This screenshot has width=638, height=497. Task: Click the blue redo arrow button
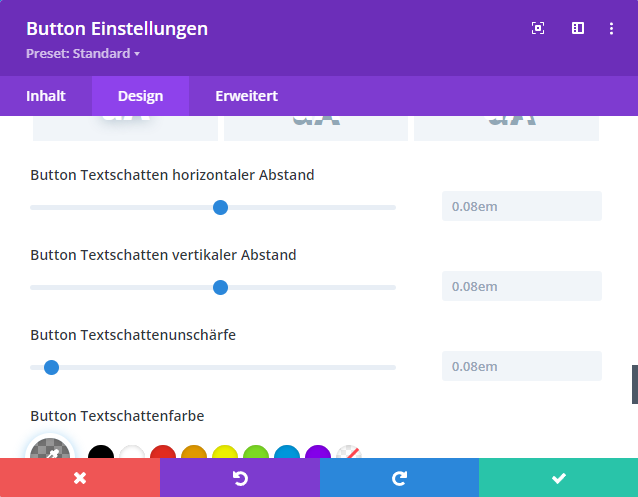point(399,478)
